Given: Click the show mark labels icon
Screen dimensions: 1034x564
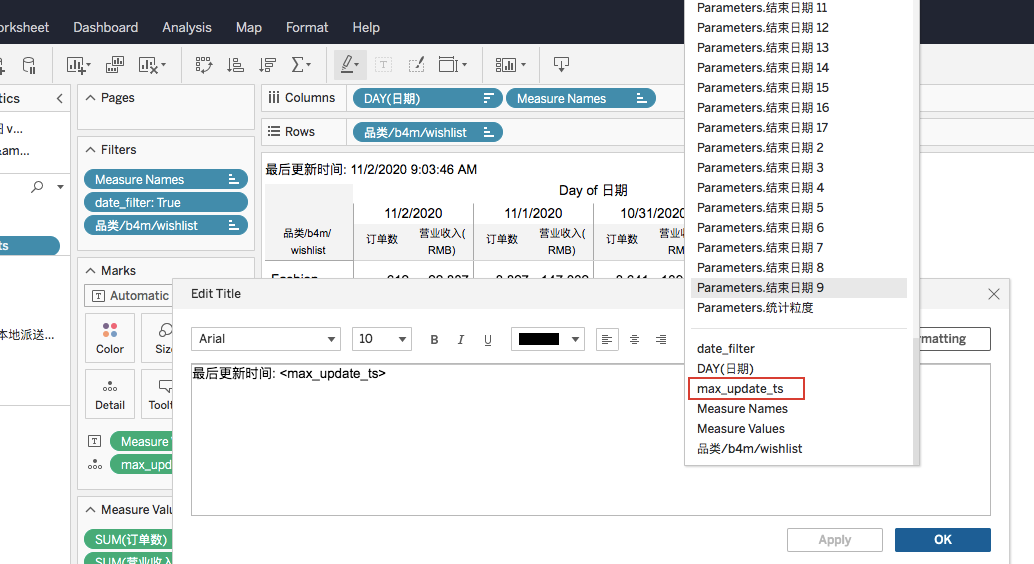Looking at the screenshot, I should click(383, 65).
